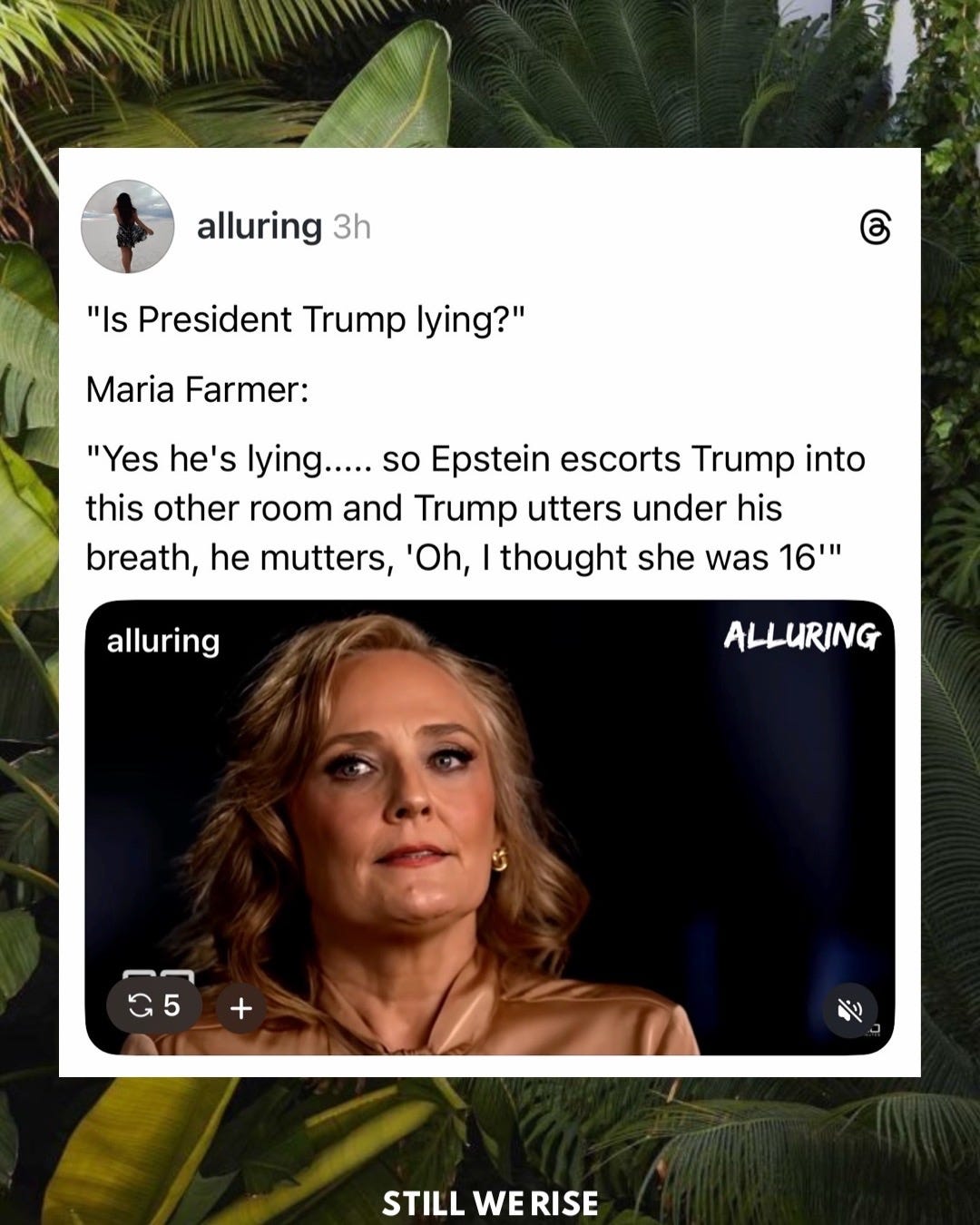Click the white post card background
The height and width of the screenshot is (1225, 980).
(490, 612)
